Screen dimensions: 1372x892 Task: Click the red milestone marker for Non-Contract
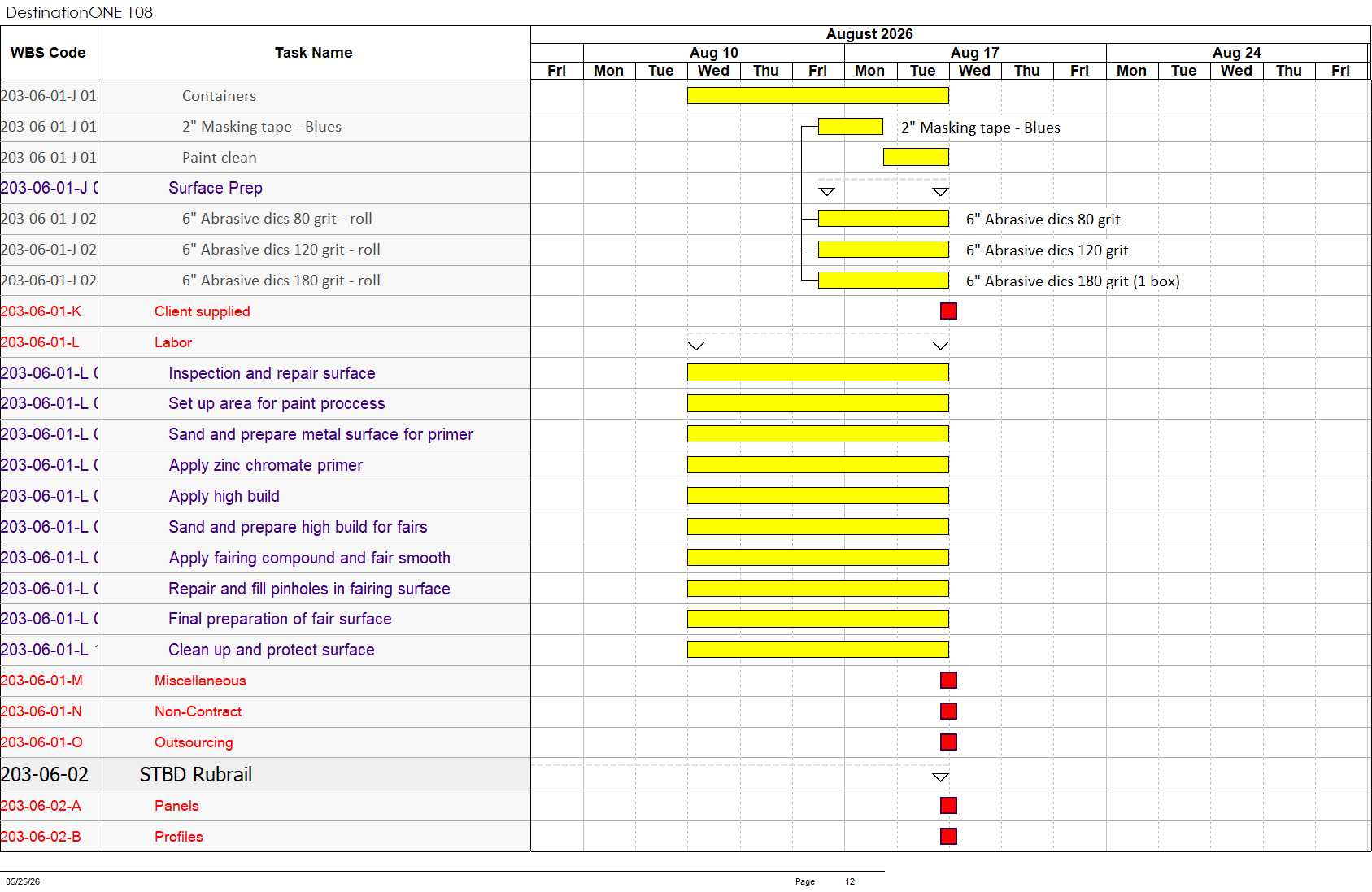pos(948,711)
